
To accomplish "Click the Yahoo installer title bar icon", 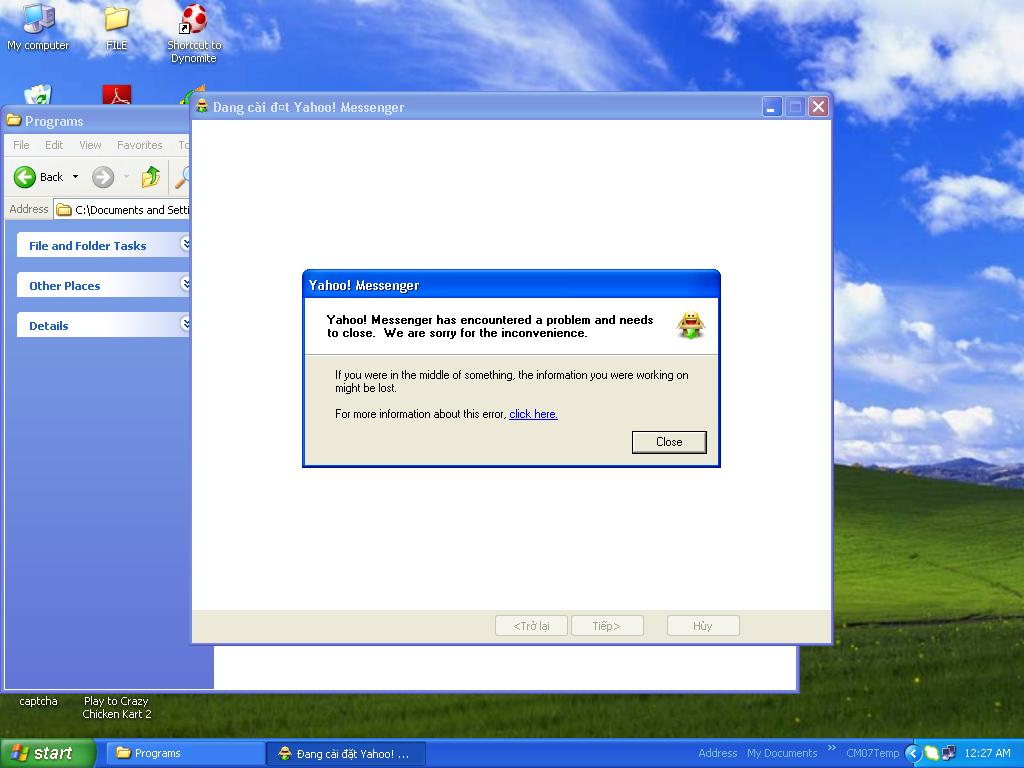I will click(202, 106).
